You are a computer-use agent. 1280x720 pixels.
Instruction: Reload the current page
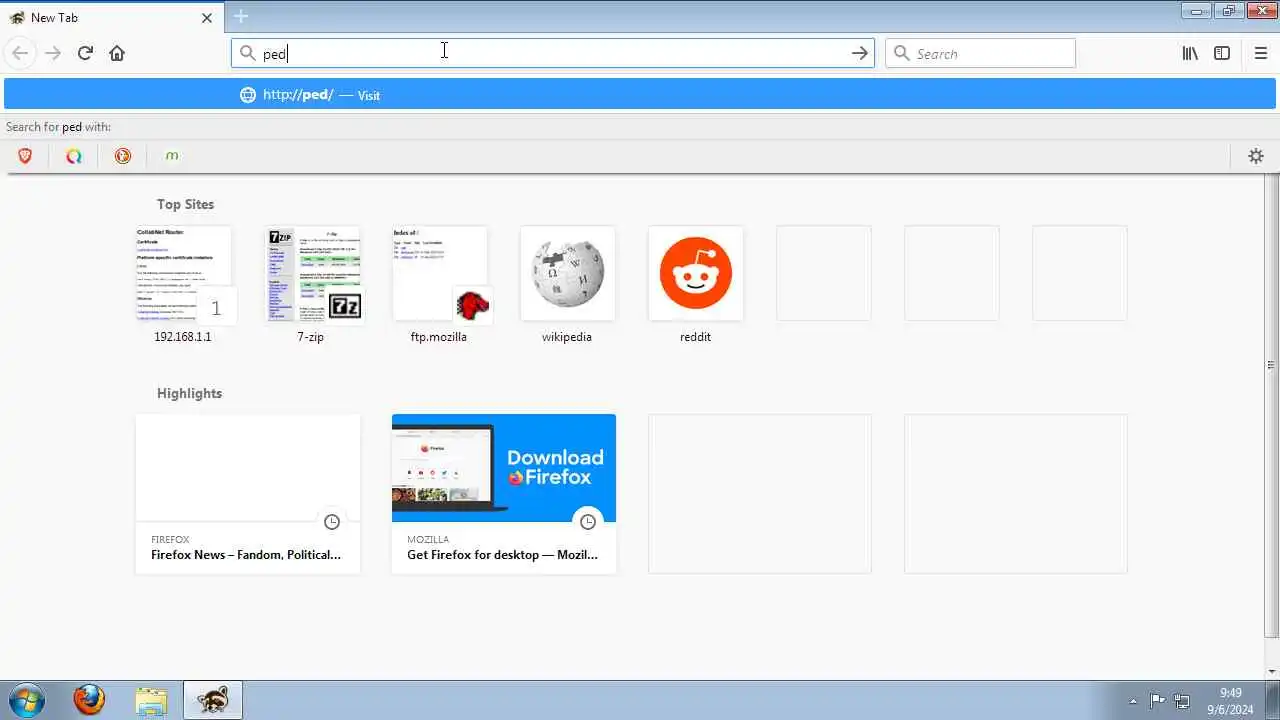[x=85, y=53]
